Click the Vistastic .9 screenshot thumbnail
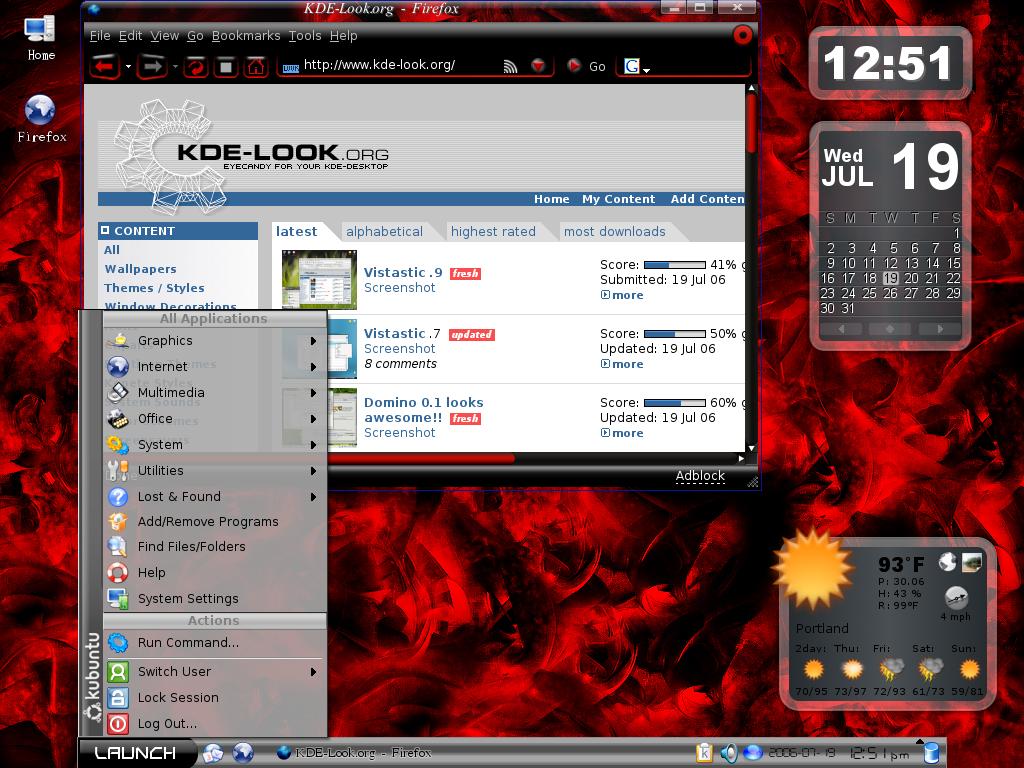Image resolution: width=1024 pixels, height=768 pixels. click(x=319, y=280)
